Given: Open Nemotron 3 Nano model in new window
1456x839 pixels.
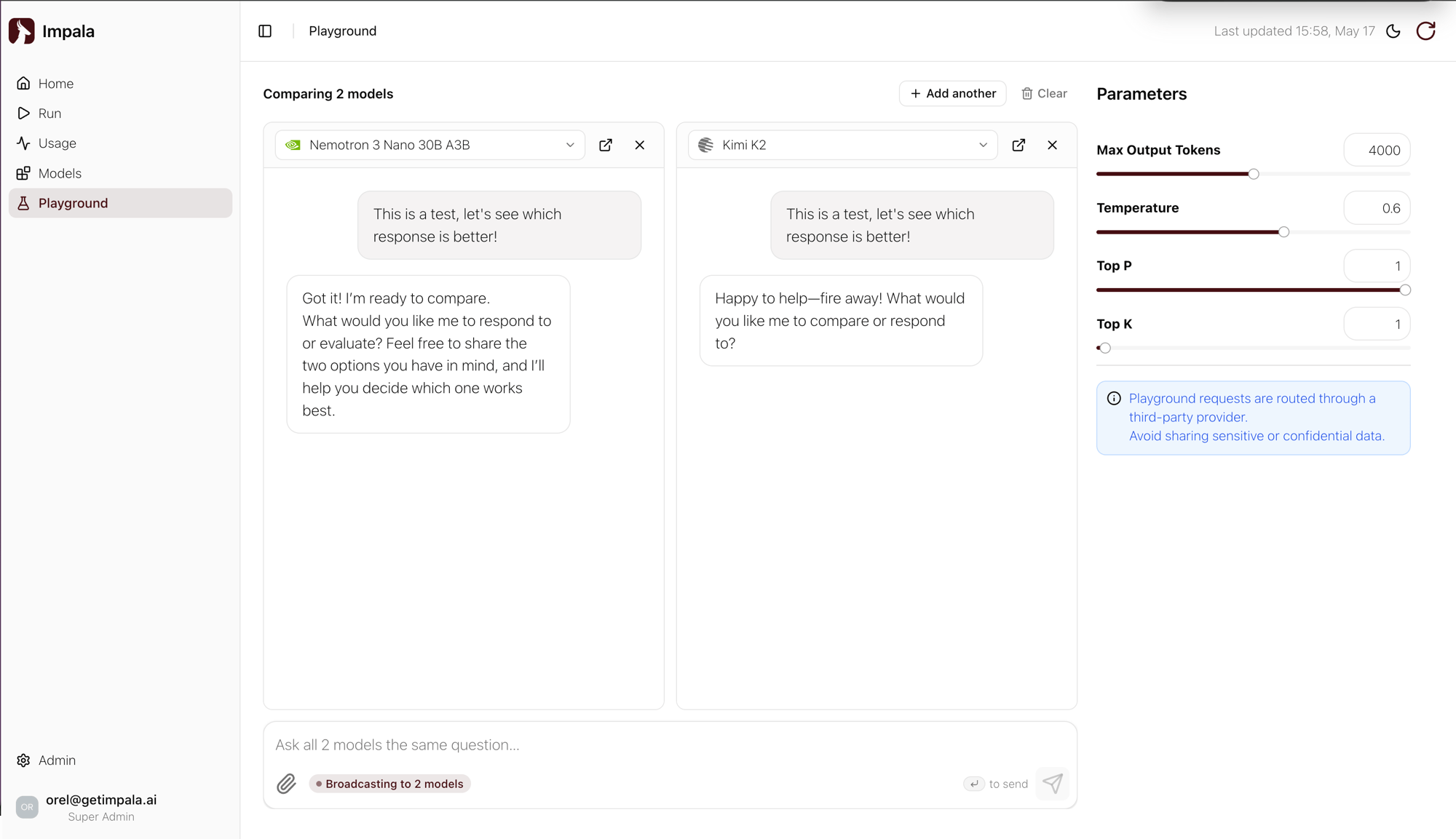Looking at the screenshot, I should [x=606, y=145].
